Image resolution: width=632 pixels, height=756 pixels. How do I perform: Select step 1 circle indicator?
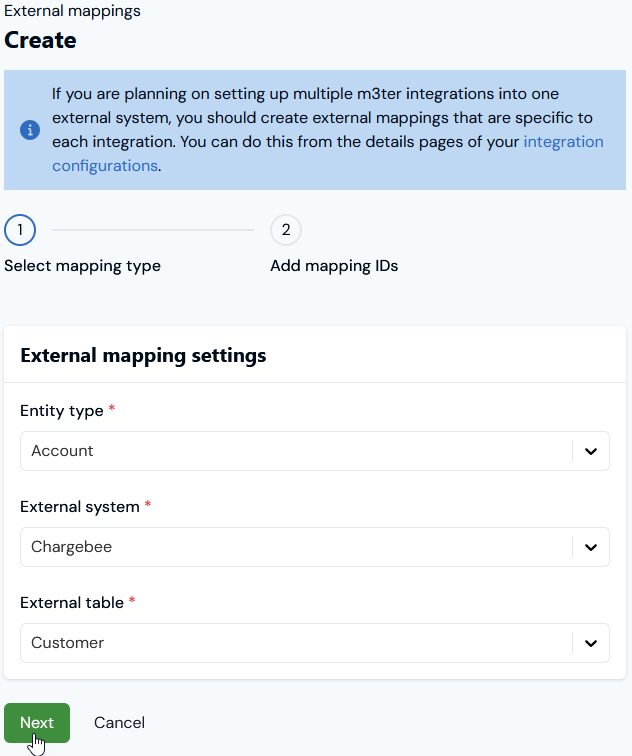(20, 230)
